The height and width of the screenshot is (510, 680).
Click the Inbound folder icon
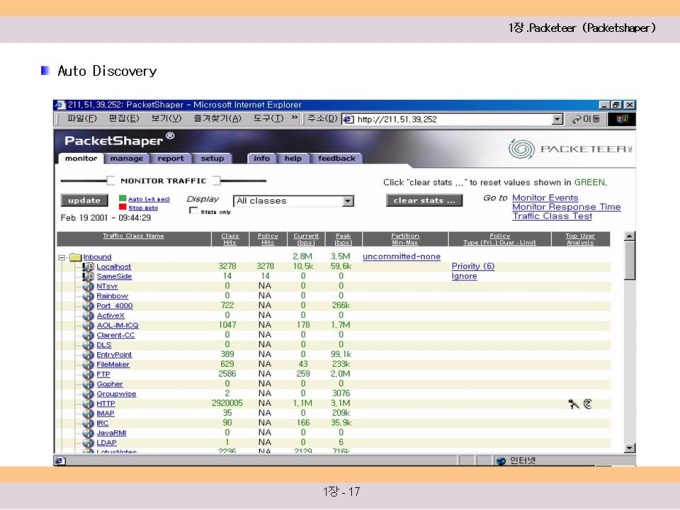(x=75, y=257)
